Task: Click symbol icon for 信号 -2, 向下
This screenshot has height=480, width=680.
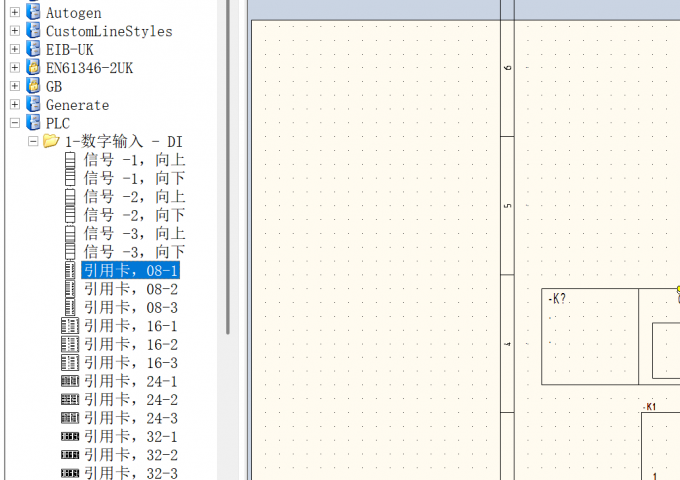Action: point(70,215)
